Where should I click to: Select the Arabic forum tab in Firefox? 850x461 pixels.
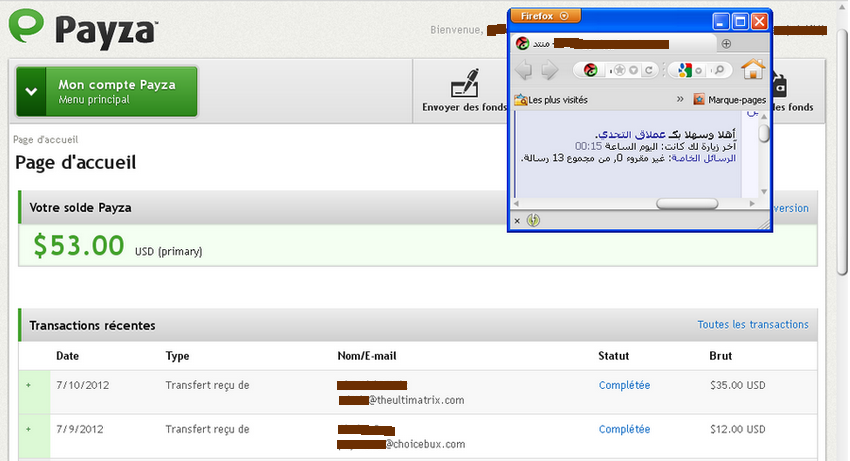click(614, 43)
